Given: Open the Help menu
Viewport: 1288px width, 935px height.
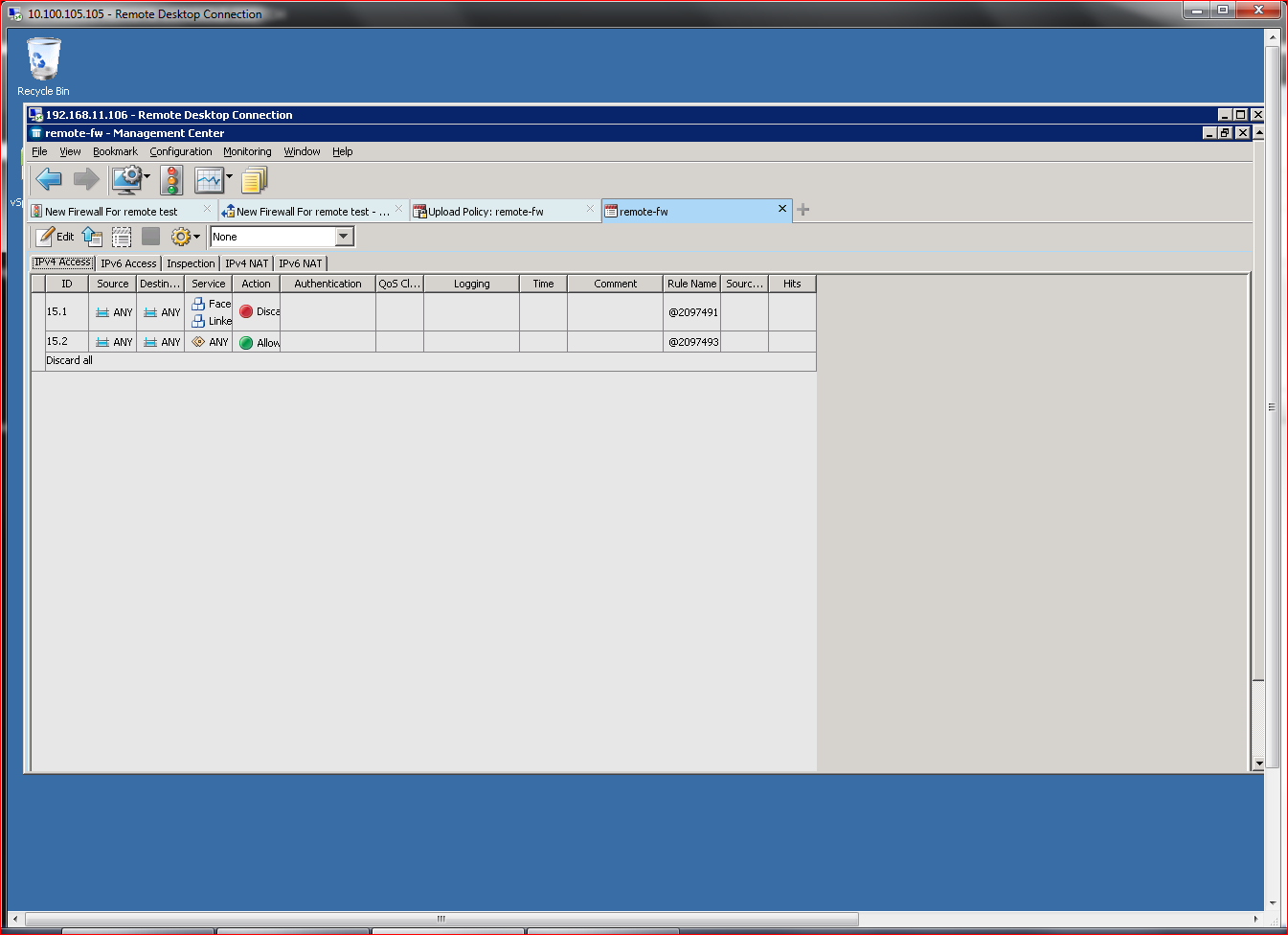Looking at the screenshot, I should click(342, 151).
